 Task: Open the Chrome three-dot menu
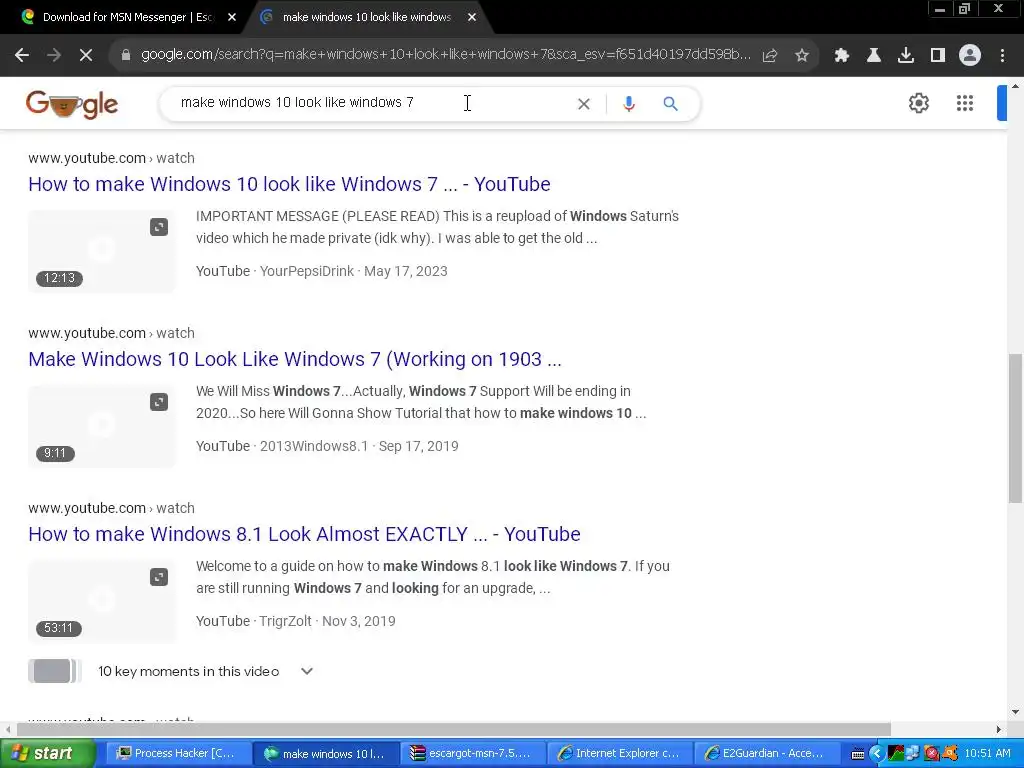click(x=1002, y=56)
